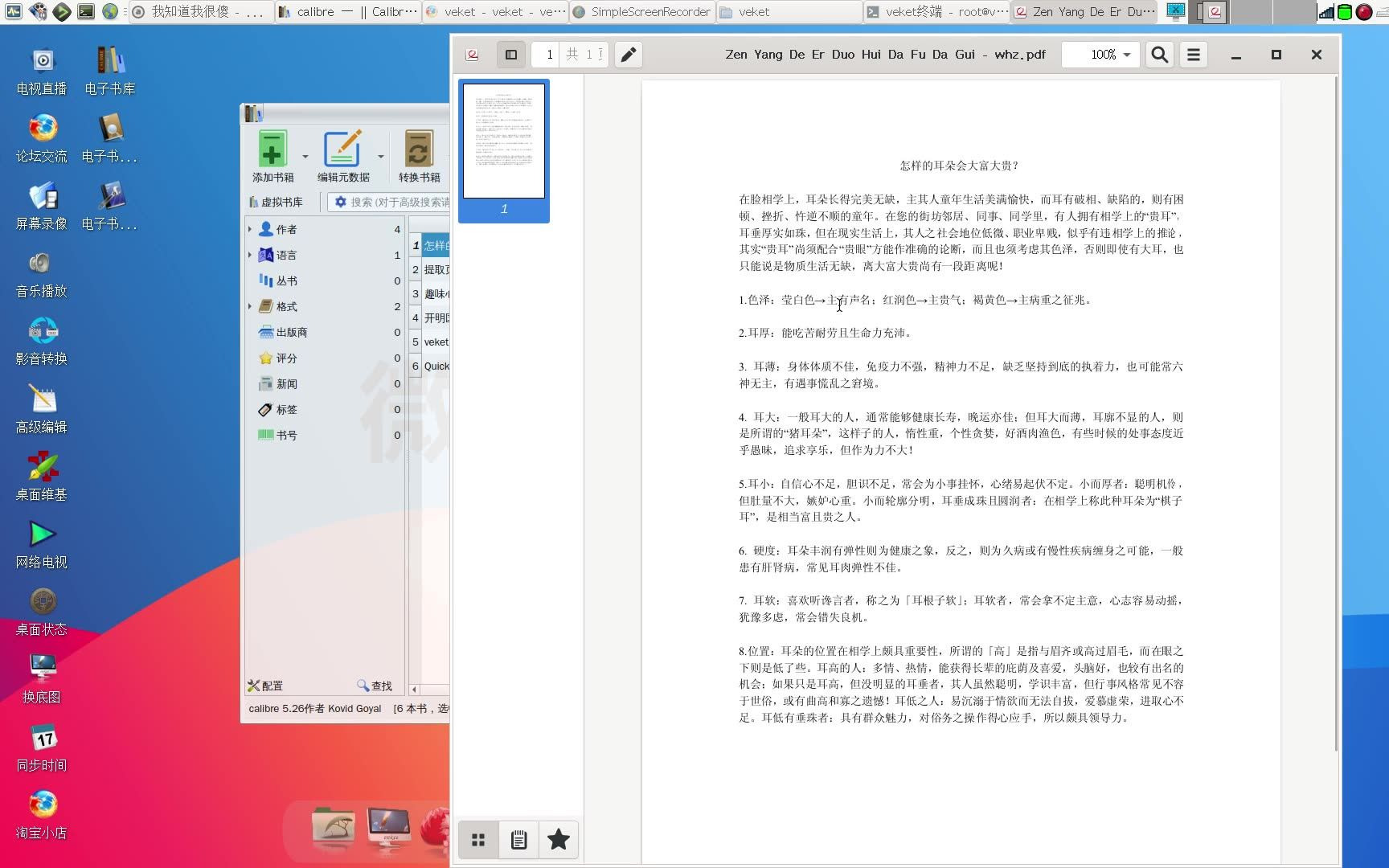This screenshot has height=868, width=1389.
Task: Open Music Player (音乐播放) desktop icon
Action: [42, 273]
